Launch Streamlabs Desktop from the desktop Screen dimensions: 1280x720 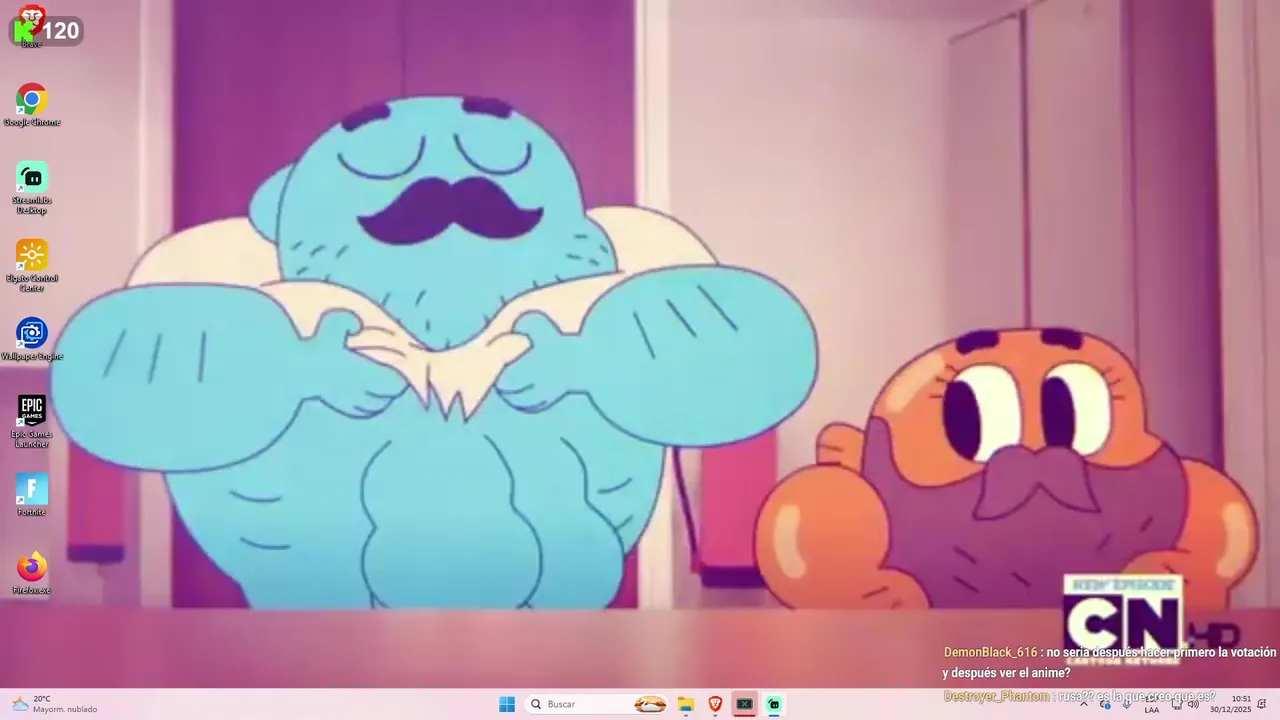point(32,188)
